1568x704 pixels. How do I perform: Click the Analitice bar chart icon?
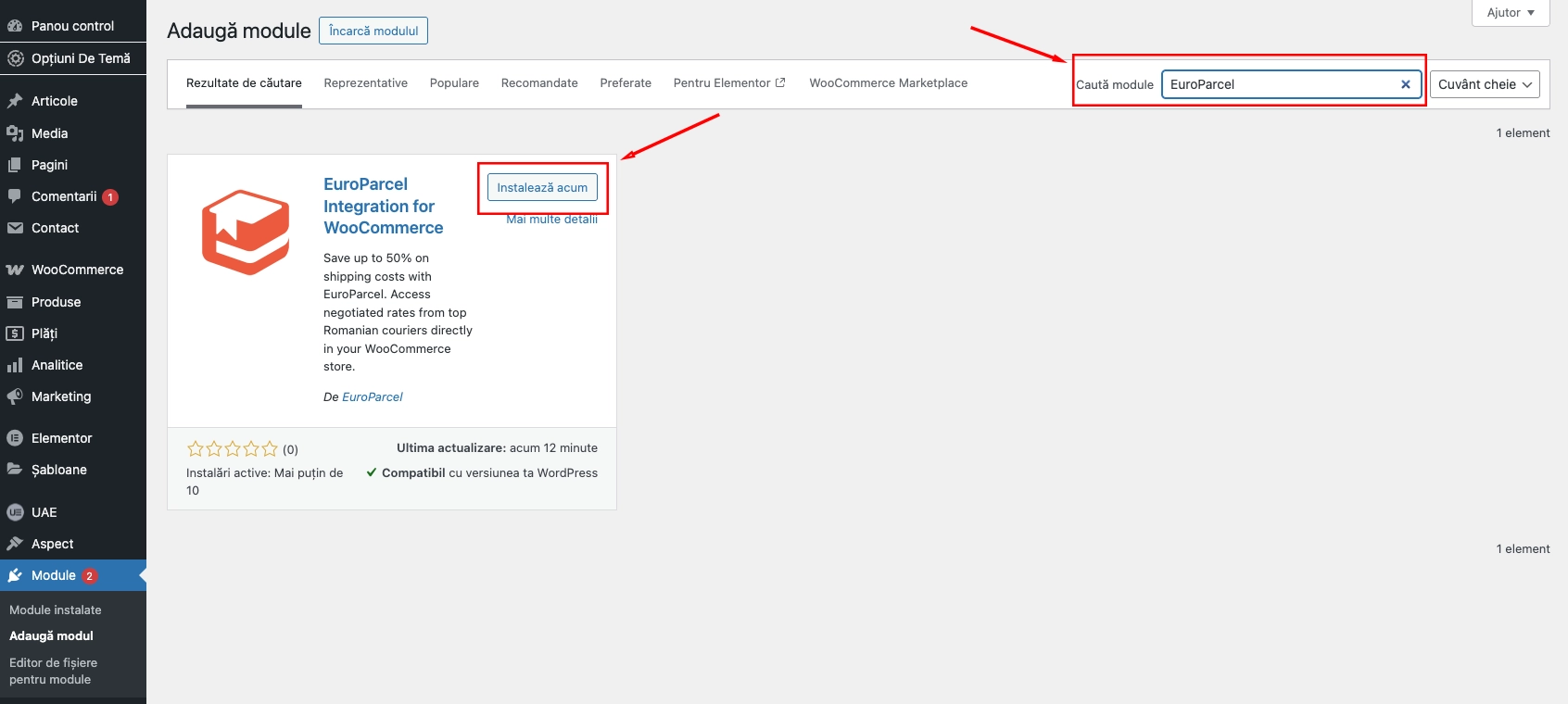(15, 365)
